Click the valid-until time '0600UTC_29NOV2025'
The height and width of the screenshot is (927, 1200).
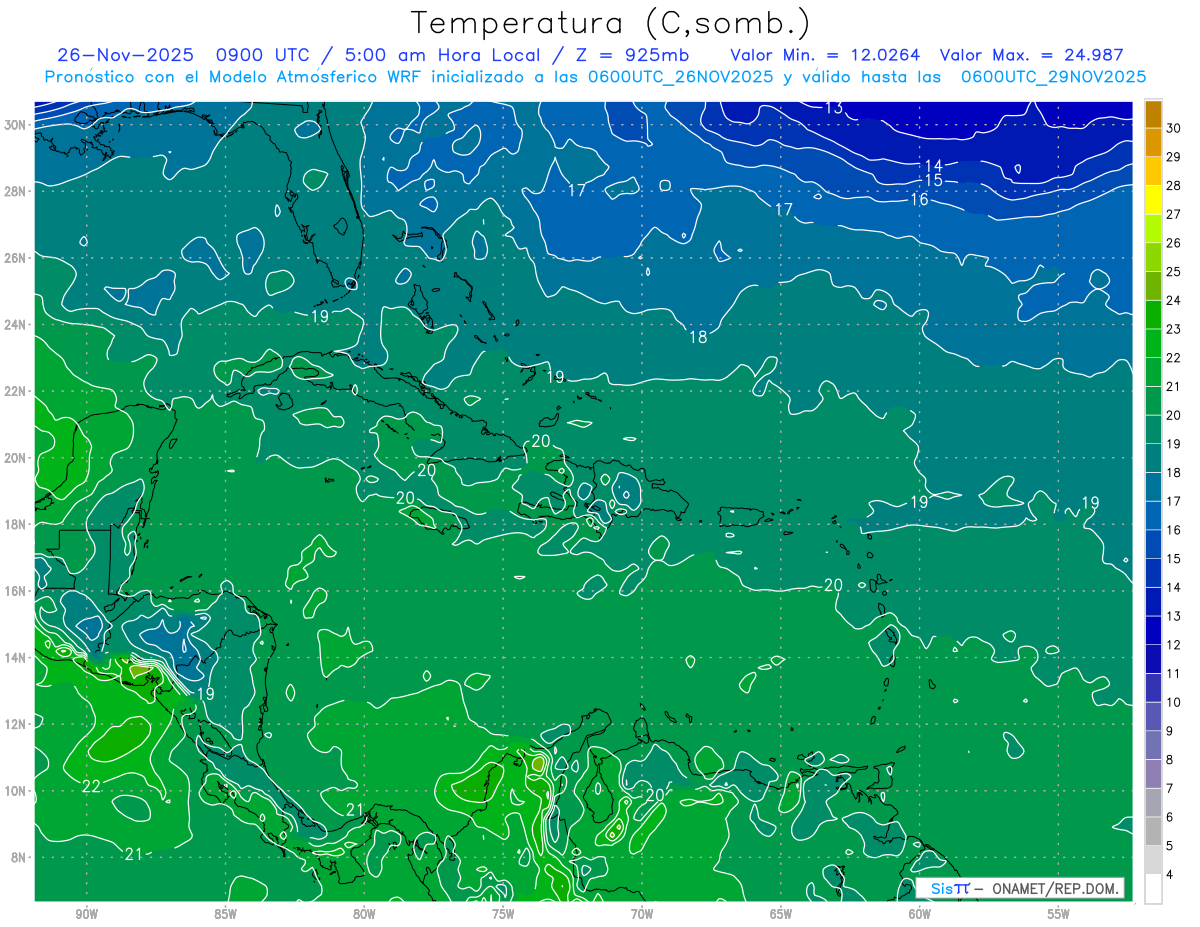pyautogui.click(x=1053, y=76)
